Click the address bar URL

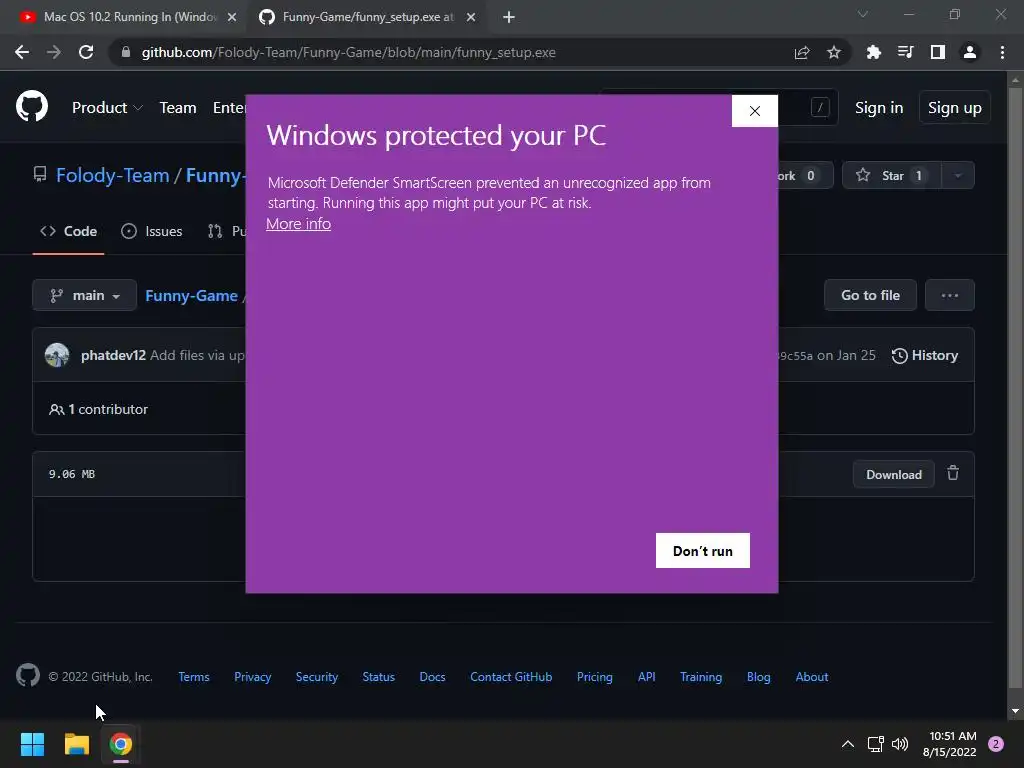tap(349, 52)
